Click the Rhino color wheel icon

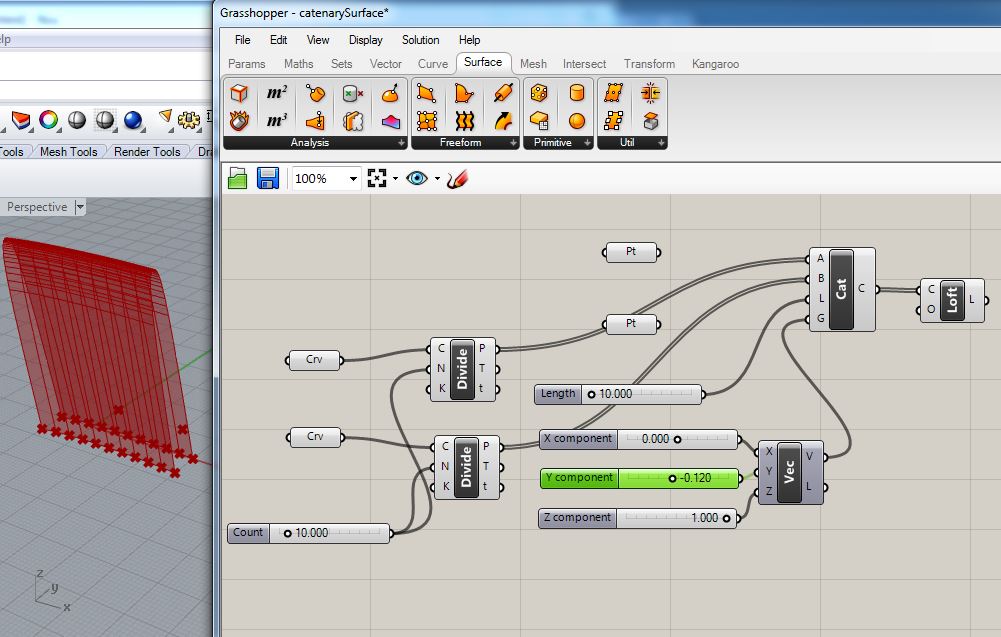[48, 120]
